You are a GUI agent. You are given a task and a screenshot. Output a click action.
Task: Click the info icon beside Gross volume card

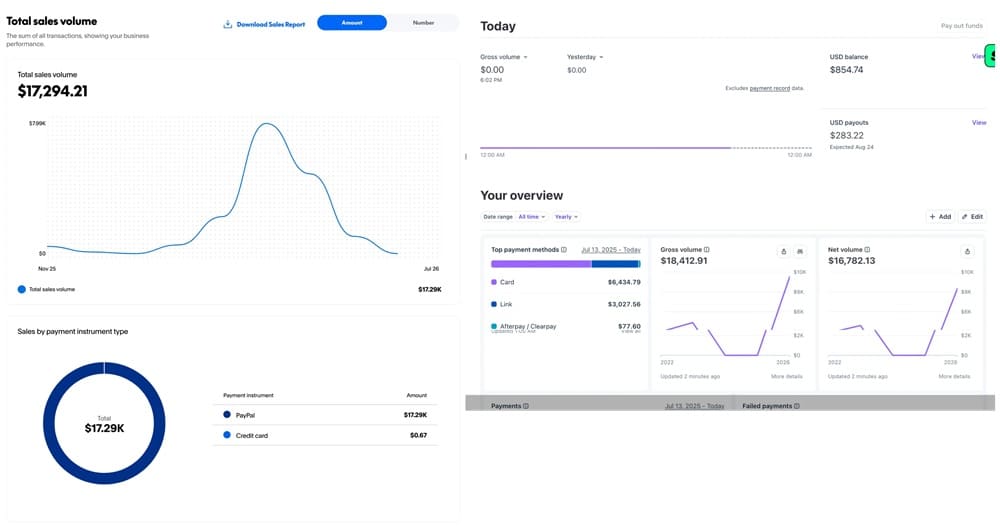point(707,250)
